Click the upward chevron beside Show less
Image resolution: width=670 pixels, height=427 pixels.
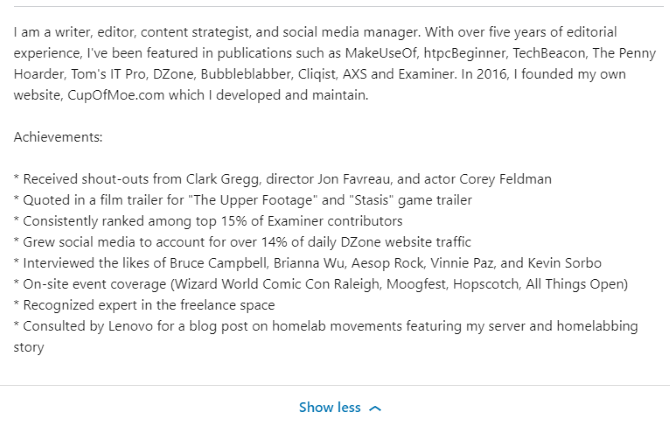click(x=375, y=409)
